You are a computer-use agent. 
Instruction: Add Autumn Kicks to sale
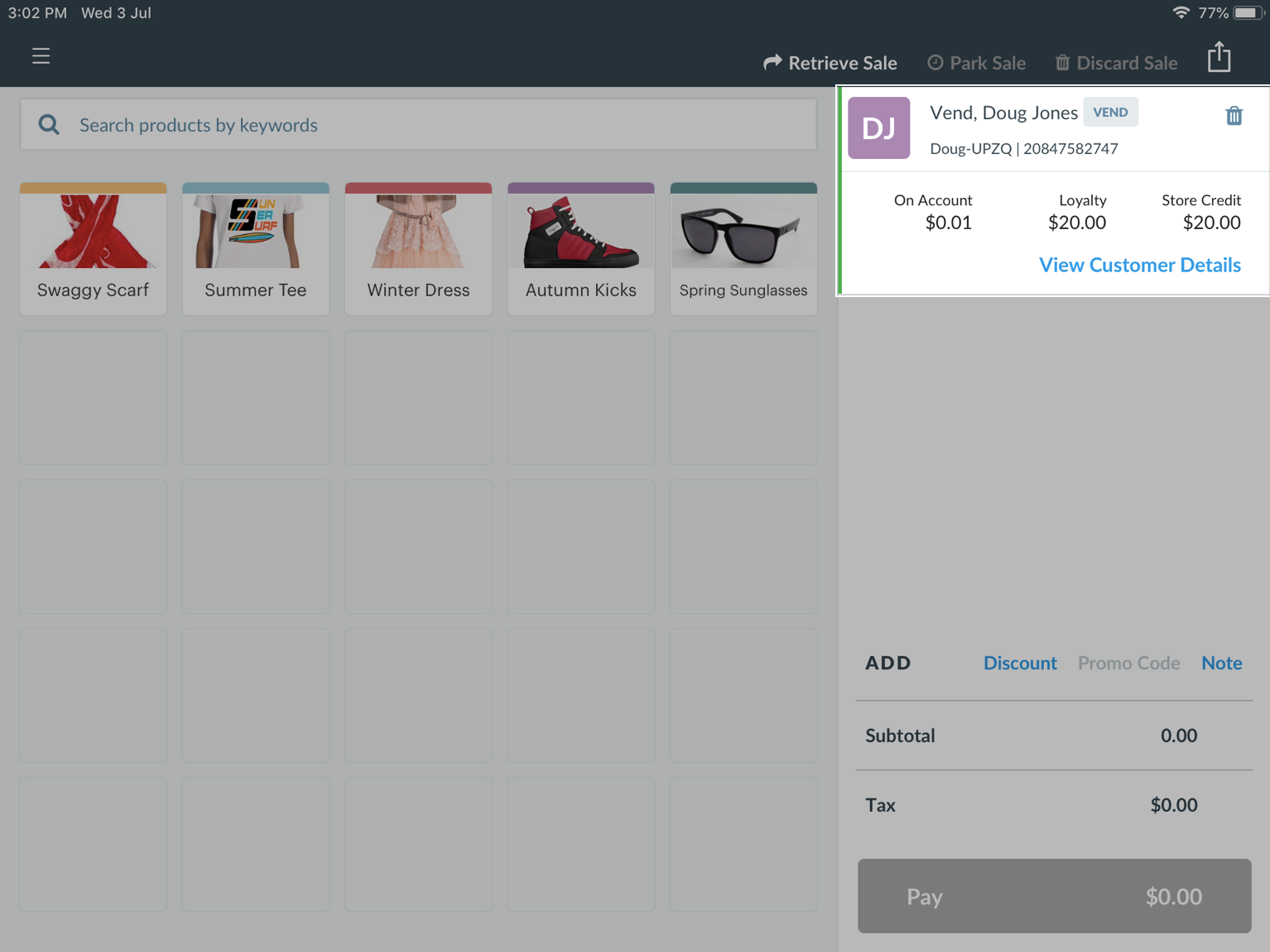tap(580, 249)
